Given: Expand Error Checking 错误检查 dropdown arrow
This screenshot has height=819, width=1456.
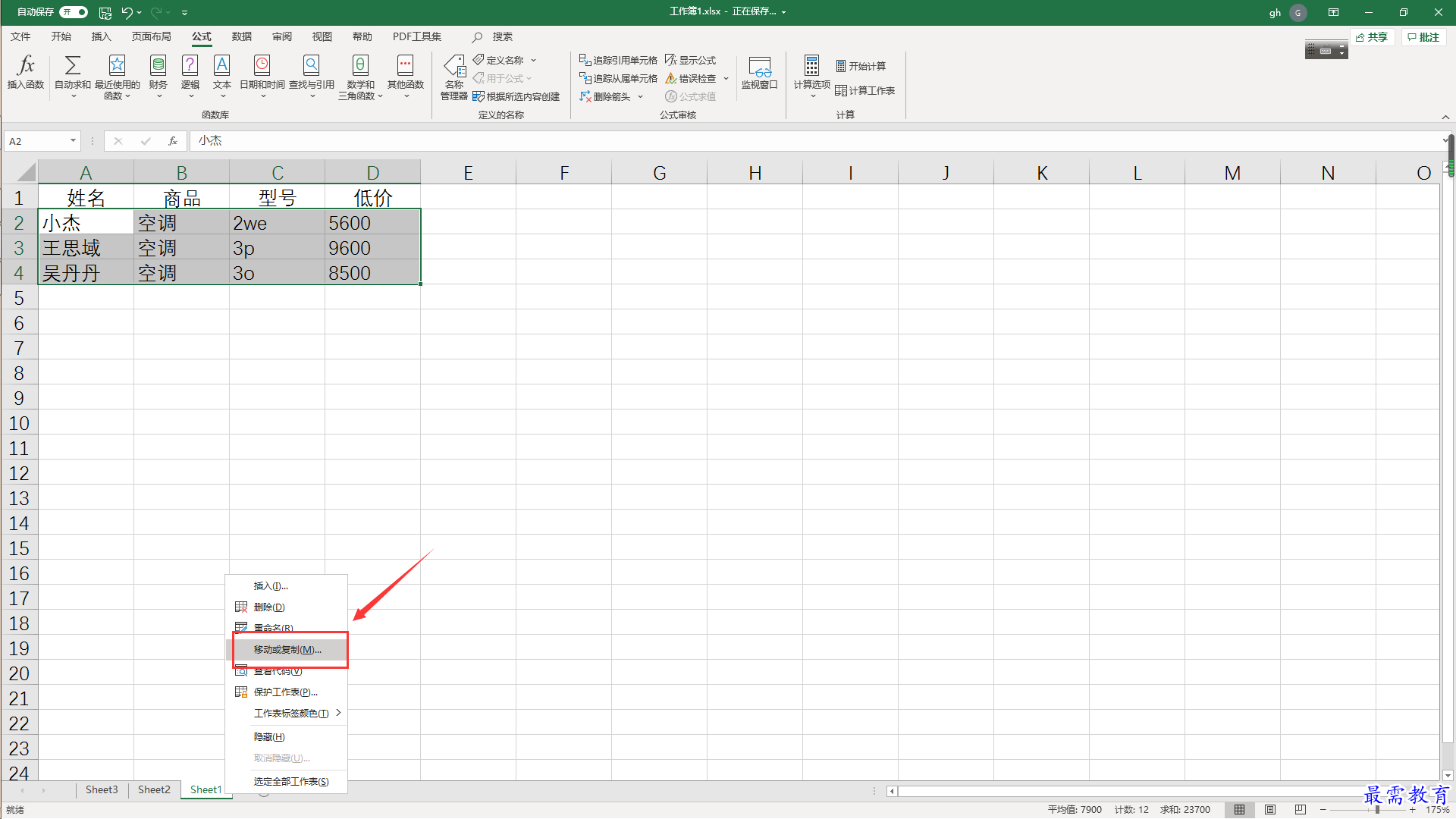Looking at the screenshot, I should 726,78.
